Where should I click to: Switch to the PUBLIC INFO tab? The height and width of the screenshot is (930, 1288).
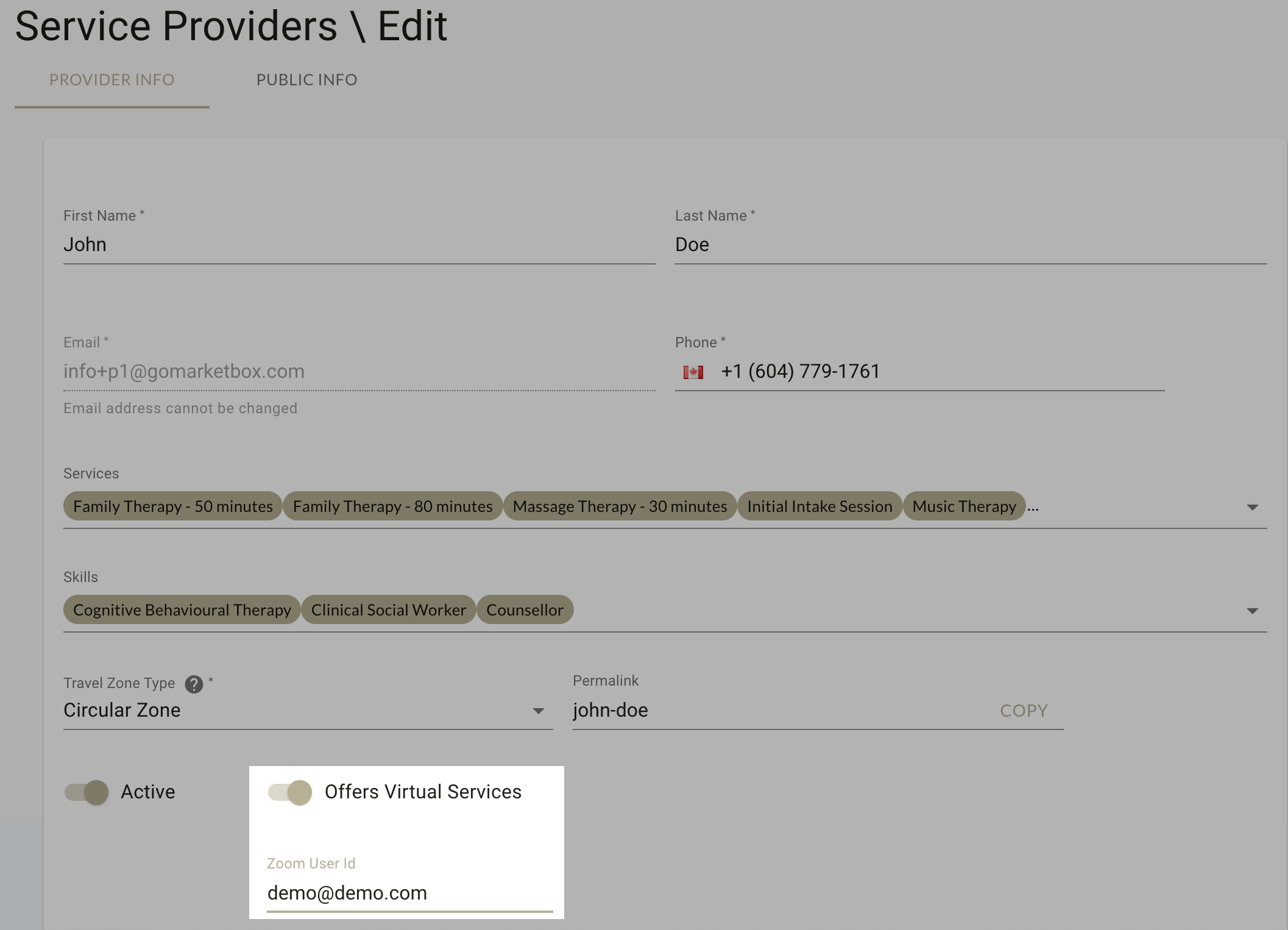307,80
